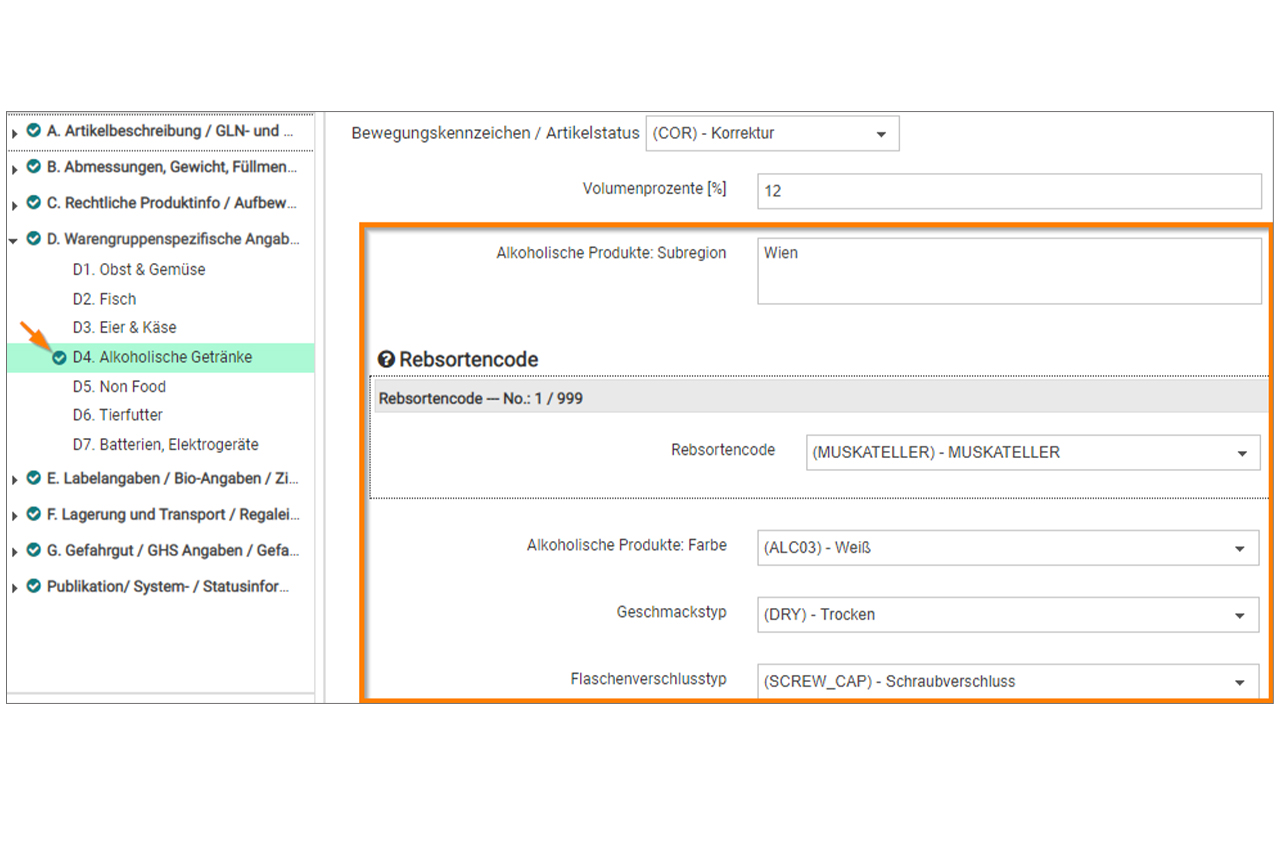The image size is (1280, 854).
Task: Open D. Warengruppenspezifische Angab section label
Action: pos(173,239)
